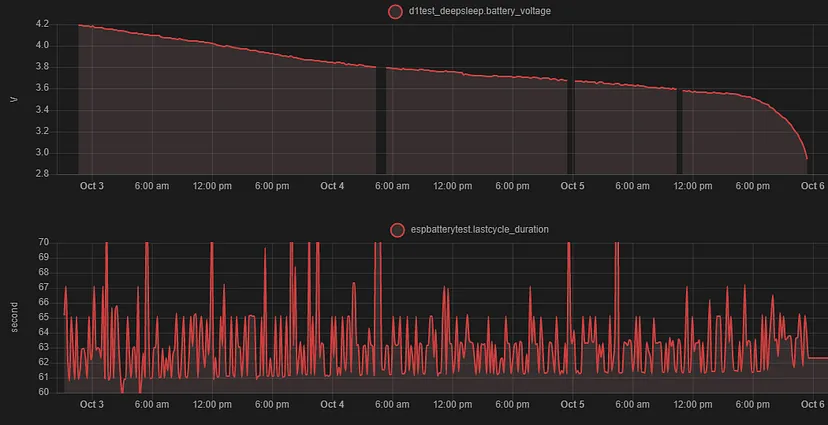Click Oct 6 on the lastcycle_duration time axis
The width and height of the screenshot is (828, 425).
812,405
